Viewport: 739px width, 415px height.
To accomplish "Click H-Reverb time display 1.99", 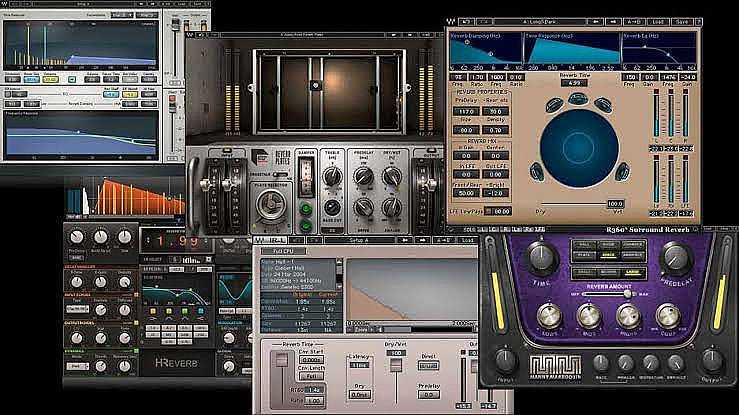I will coord(178,242).
